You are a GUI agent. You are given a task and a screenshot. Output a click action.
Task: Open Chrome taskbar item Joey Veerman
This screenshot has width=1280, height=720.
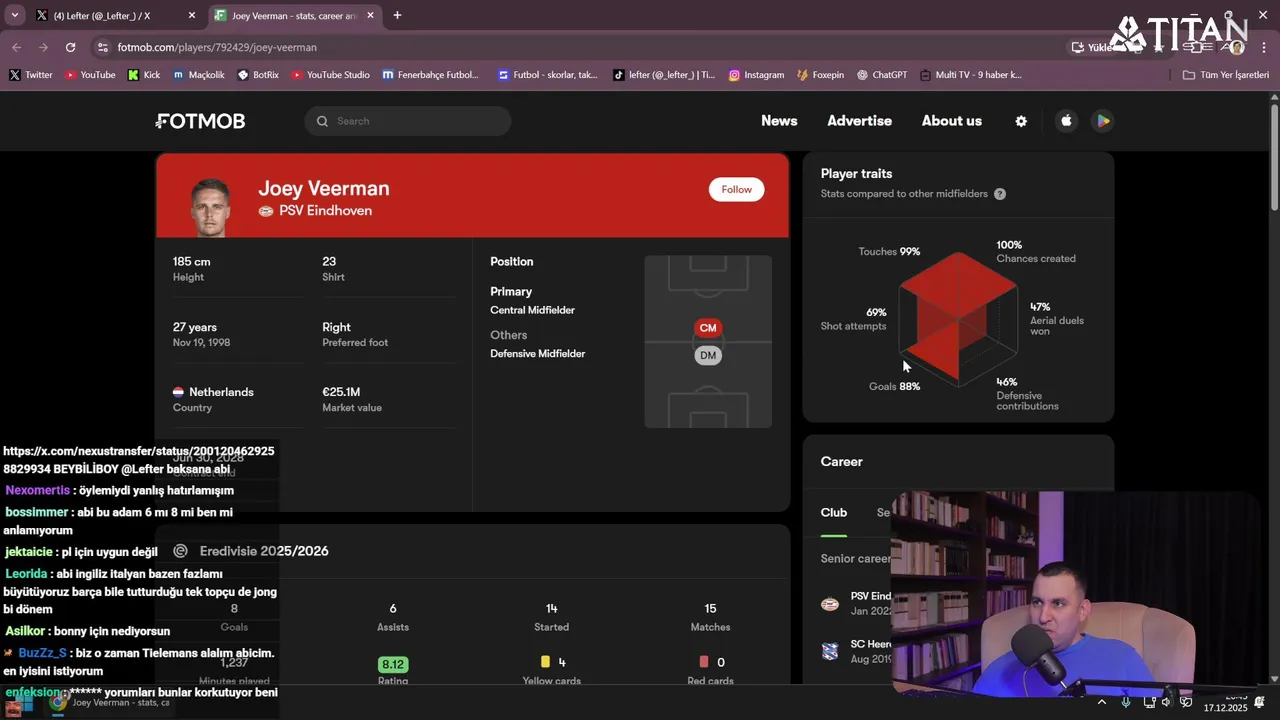click(x=108, y=702)
